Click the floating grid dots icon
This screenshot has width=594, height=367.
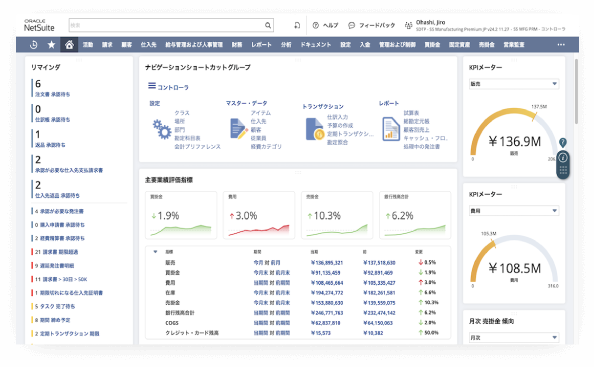563,170
